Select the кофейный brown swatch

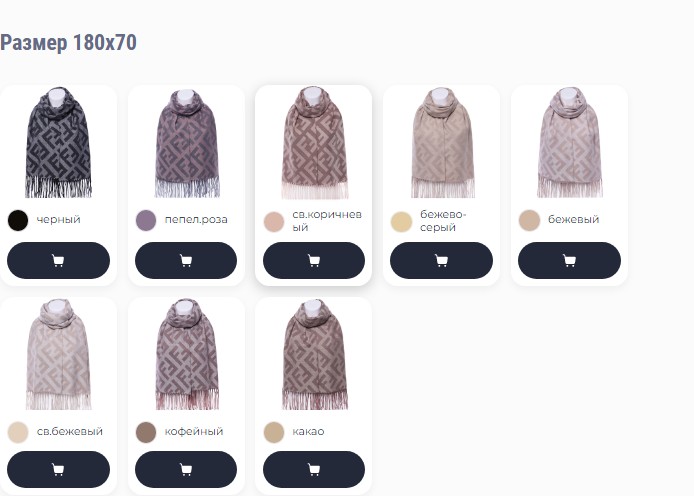click(146, 432)
